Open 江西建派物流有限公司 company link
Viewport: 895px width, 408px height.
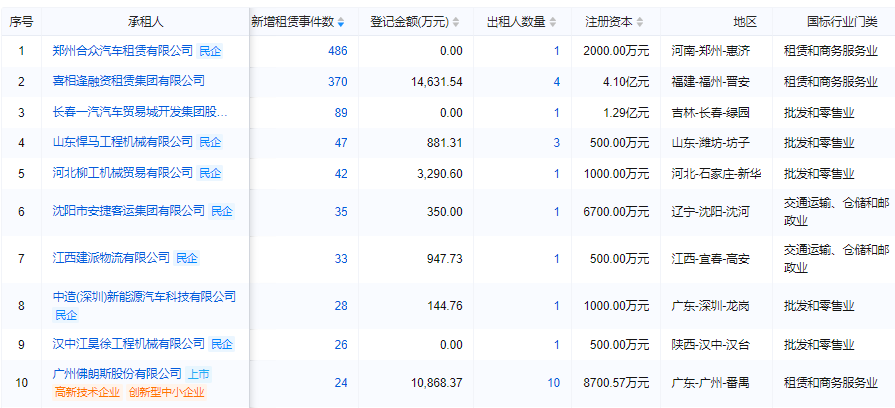(111, 258)
